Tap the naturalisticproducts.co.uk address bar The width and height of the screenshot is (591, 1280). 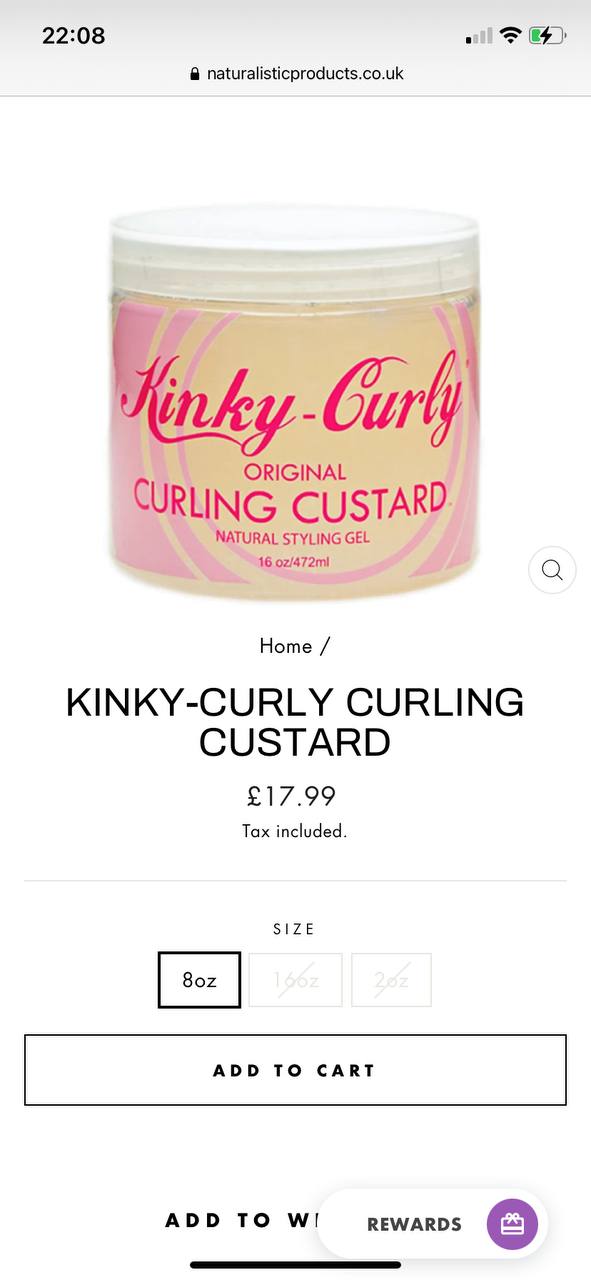(296, 74)
